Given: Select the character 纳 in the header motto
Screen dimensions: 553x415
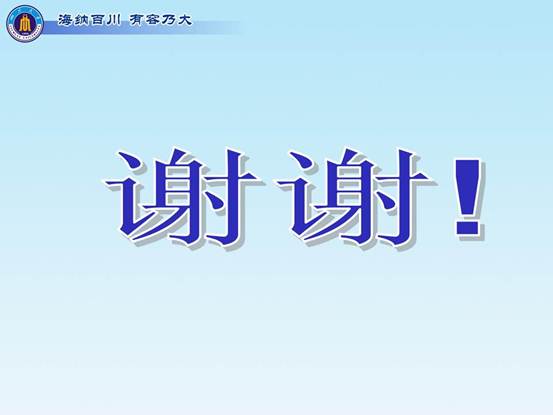Looking at the screenshot, I should coord(82,20).
